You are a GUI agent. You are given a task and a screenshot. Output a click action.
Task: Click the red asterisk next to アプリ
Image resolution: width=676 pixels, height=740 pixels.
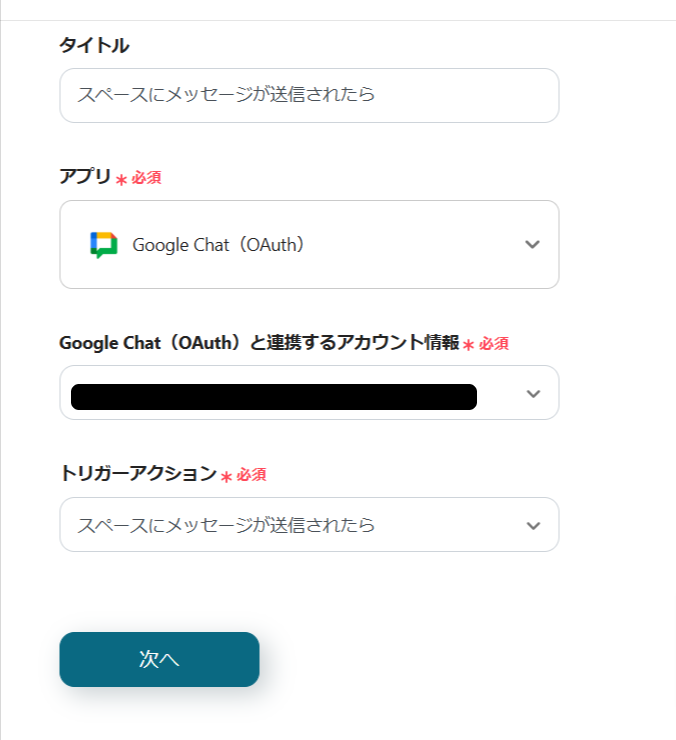(x=121, y=180)
